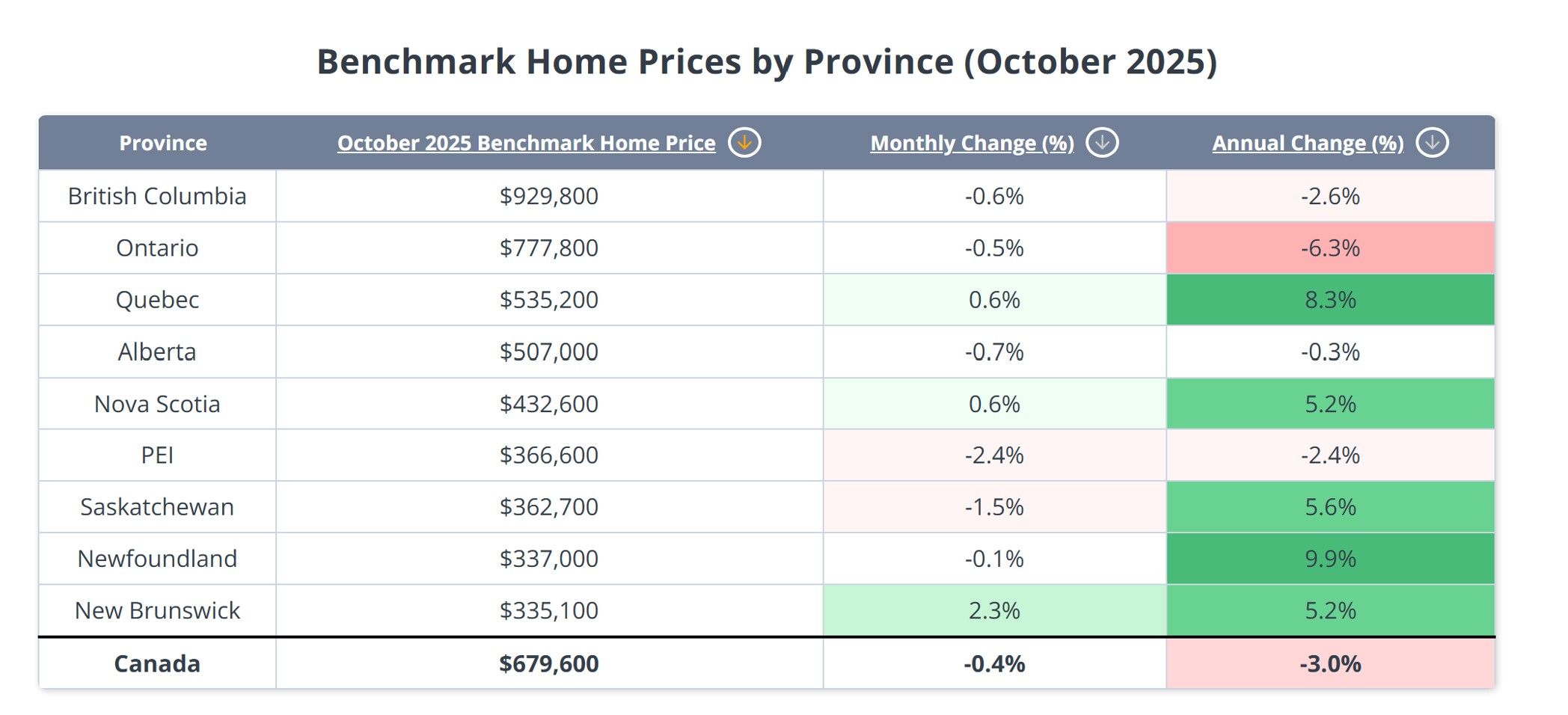Select PEI's -2.4% monthly change cell

[994, 455]
